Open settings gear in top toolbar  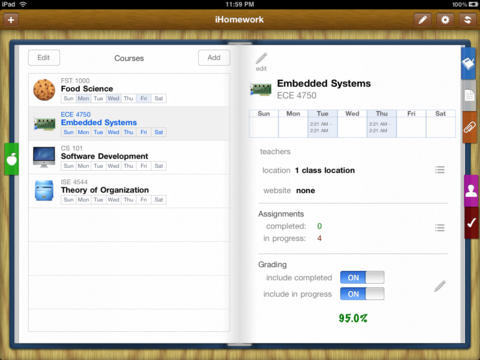[445, 20]
